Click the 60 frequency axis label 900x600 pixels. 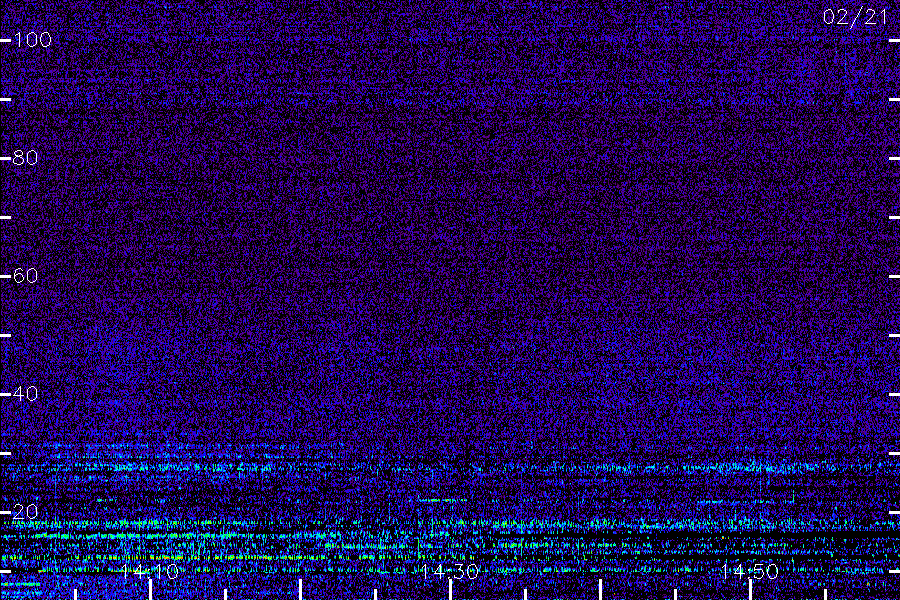[x=26, y=276]
